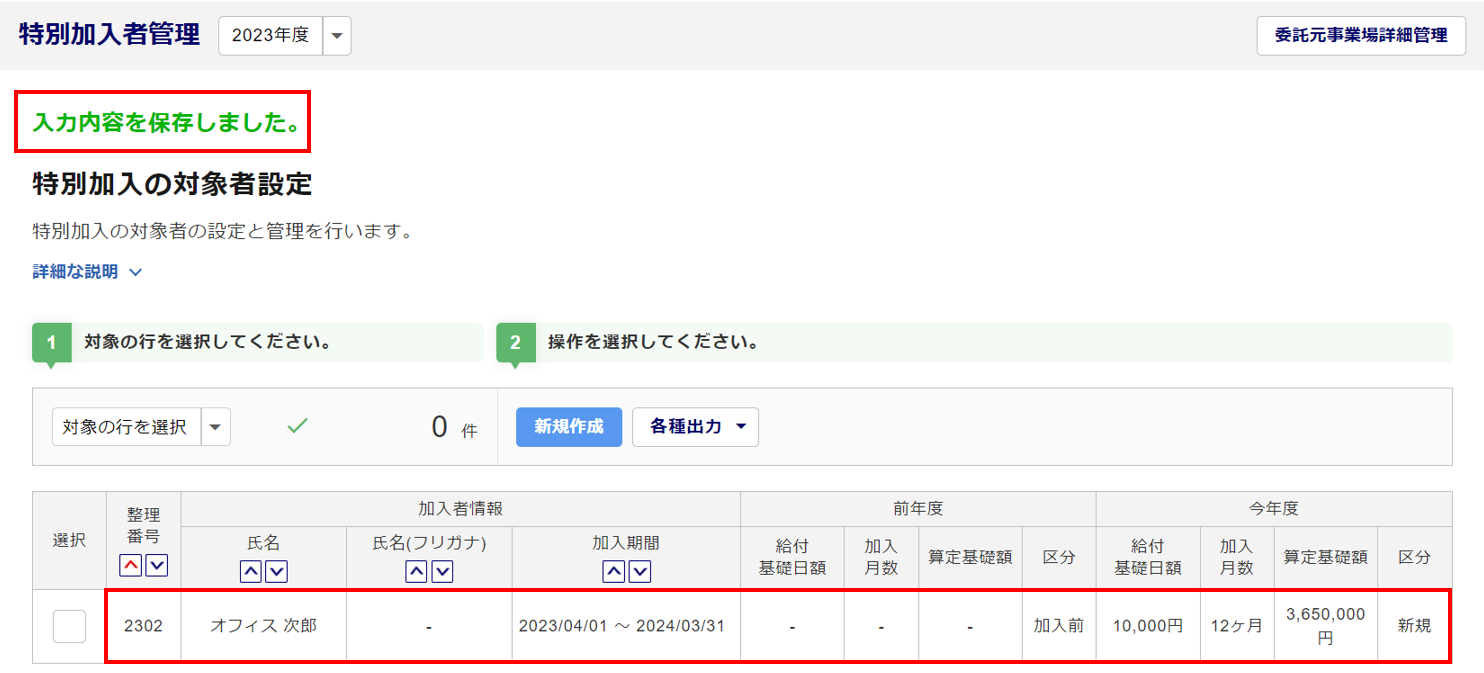
Task: Sort 氏名 column descending
Action: pyautogui.click(x=277, y=572)
